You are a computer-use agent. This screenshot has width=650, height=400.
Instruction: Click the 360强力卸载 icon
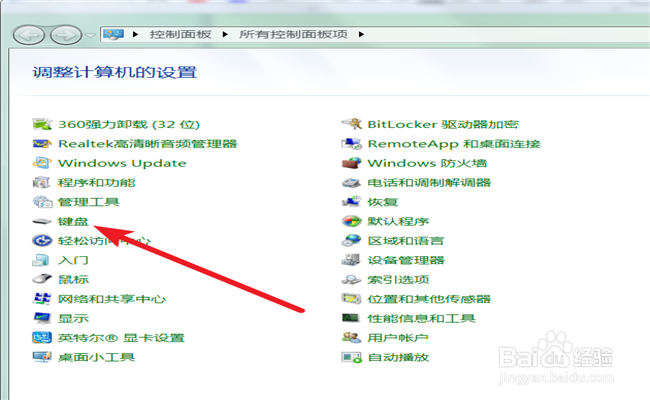click(x=42, y=124)
